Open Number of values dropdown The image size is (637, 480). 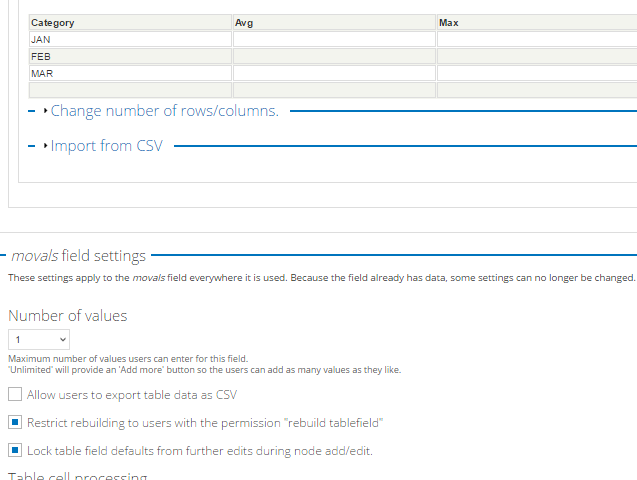39,339
